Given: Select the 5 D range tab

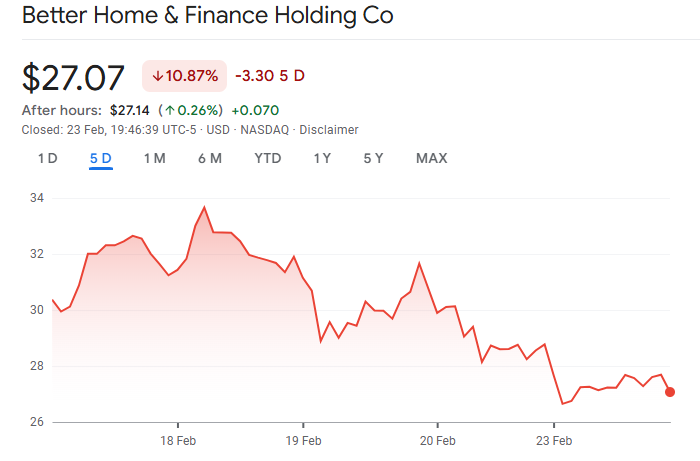Looking at the screenshot, I should coord(100,158).
